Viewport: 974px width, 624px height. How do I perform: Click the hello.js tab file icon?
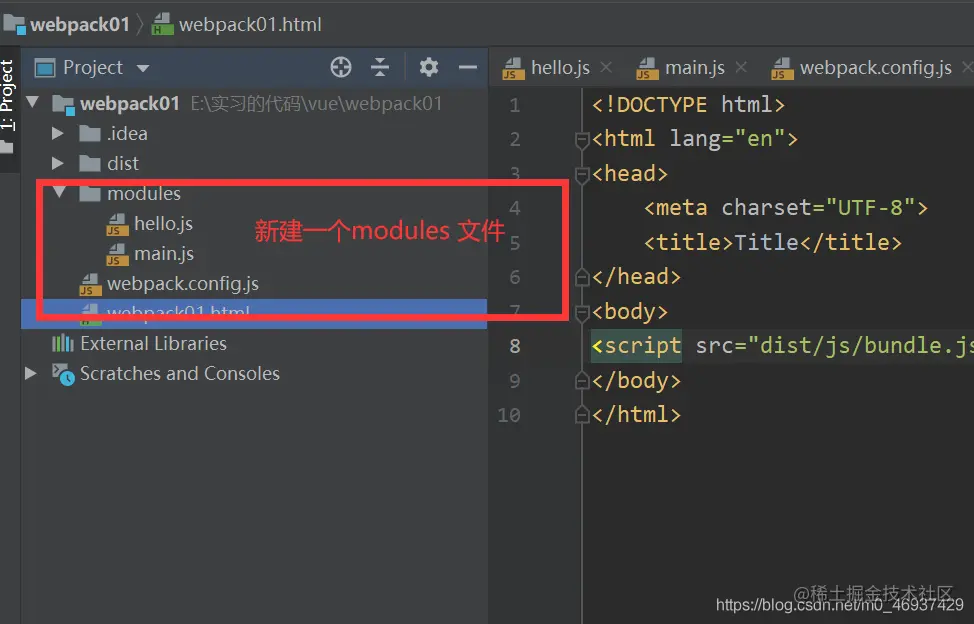coord(513,68)
